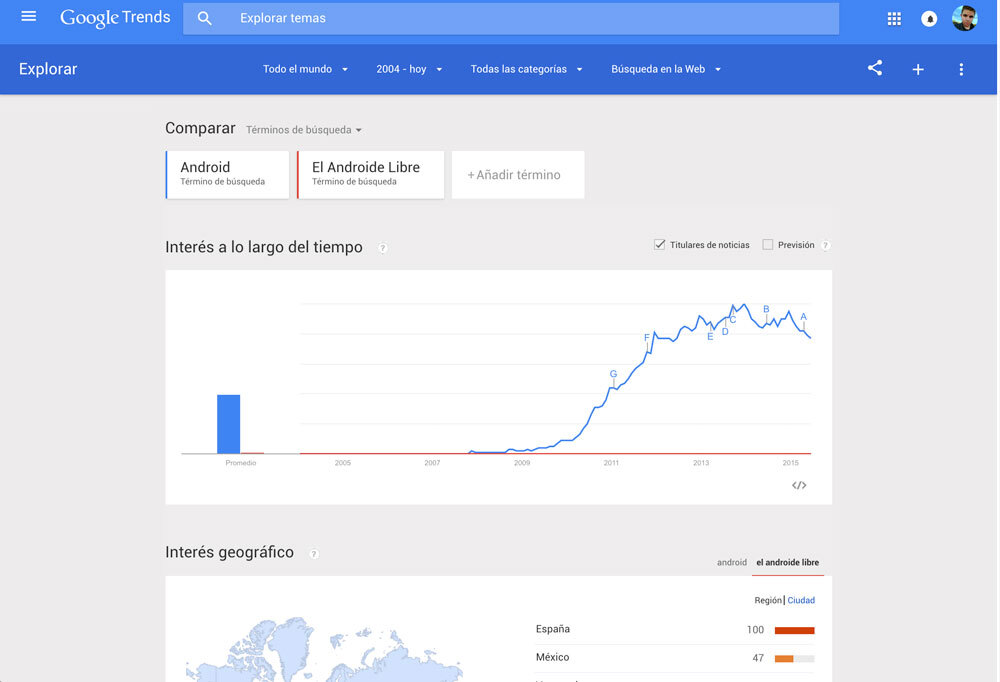Open the 2004 - hoy date range dropdown
Image resolution: width=1000 pixels, height=682 pixels.
[409, 69]
